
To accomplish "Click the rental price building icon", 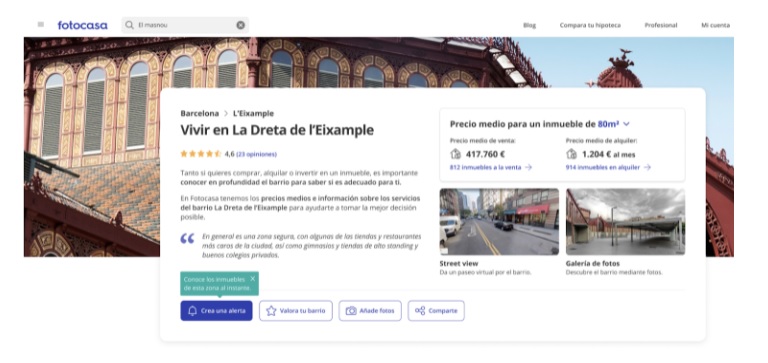I will (x=571, y=154).
